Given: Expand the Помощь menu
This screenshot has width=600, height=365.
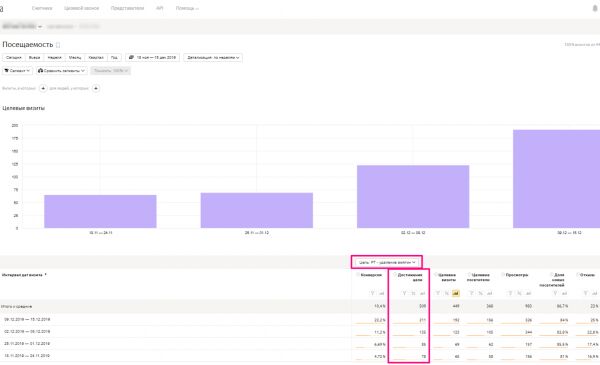Looking at the screenshot, I should tap(187, 8).
